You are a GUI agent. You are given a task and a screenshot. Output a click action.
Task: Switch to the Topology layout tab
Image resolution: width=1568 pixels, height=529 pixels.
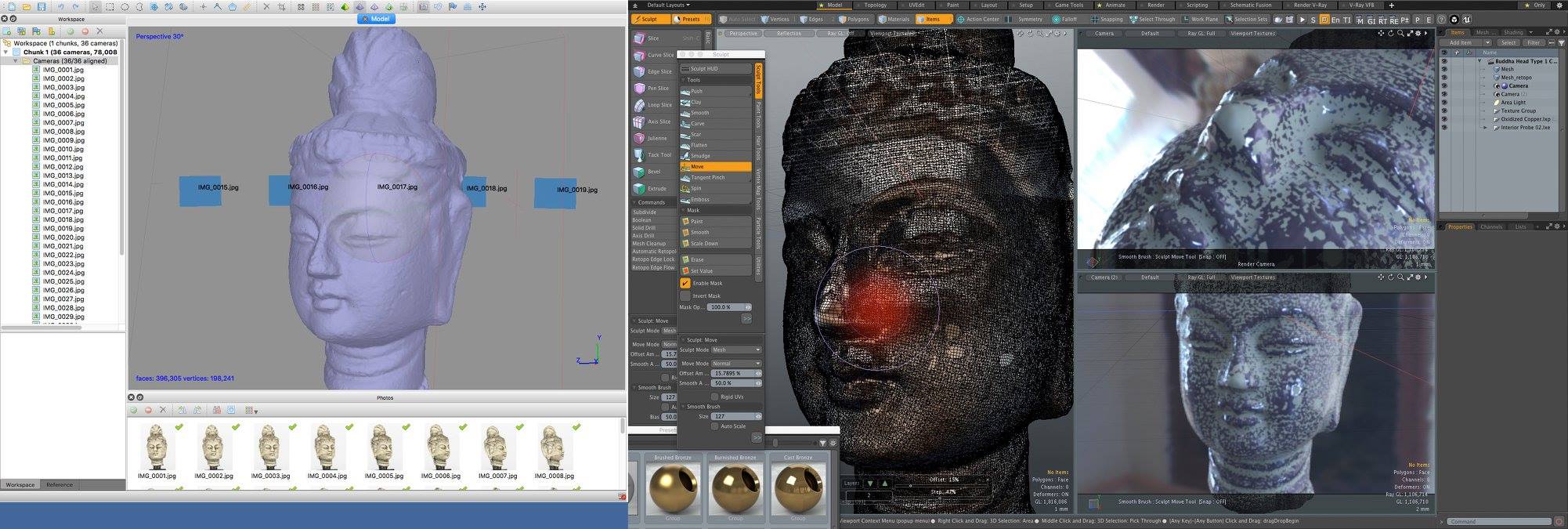coord(875,5)
